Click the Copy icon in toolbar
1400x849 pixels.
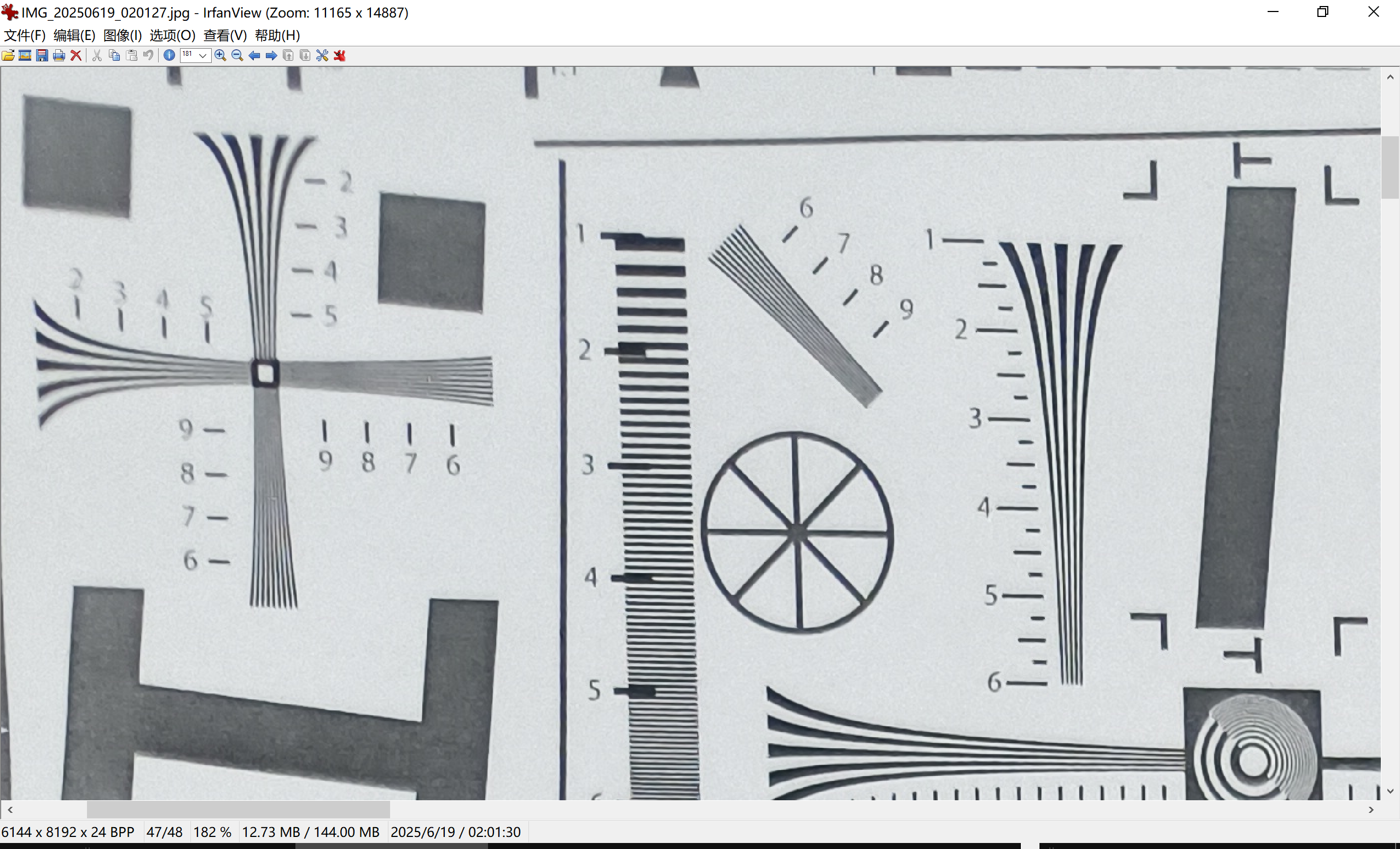(x=114, y=55)
